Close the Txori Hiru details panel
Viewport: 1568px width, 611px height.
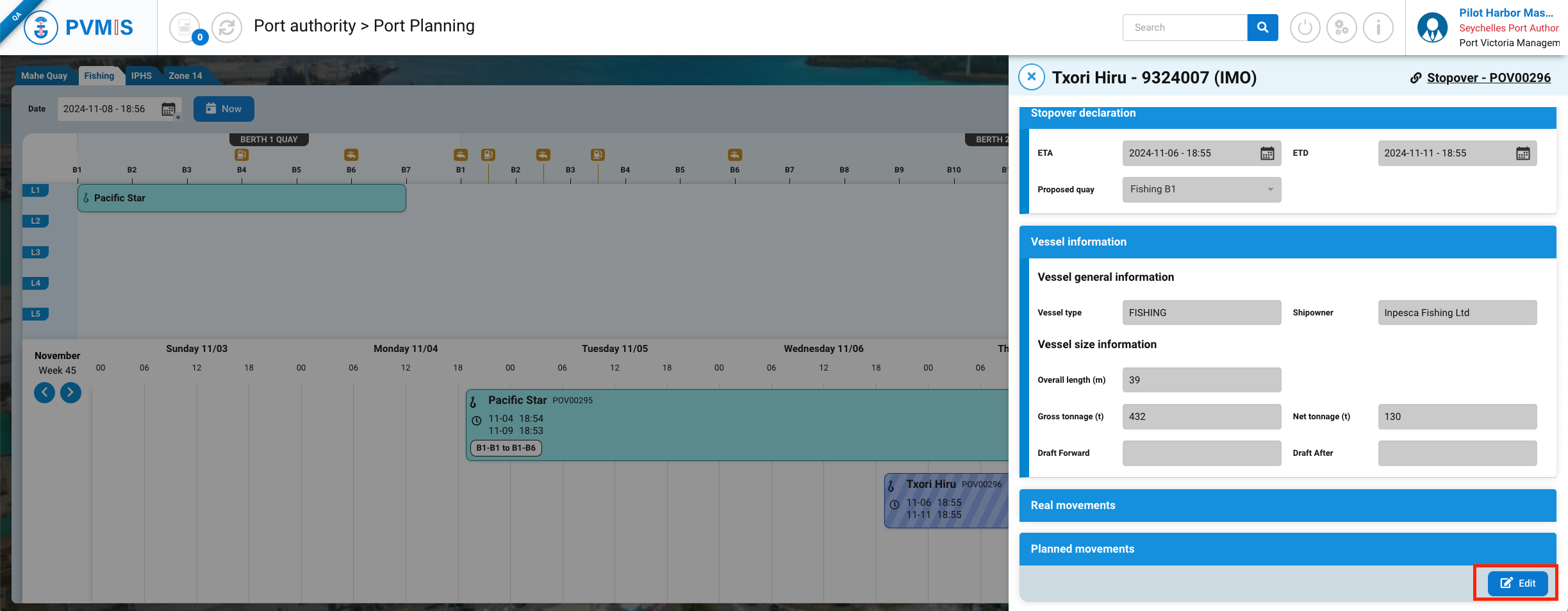pyautogui.click(x=1031, y=77)
